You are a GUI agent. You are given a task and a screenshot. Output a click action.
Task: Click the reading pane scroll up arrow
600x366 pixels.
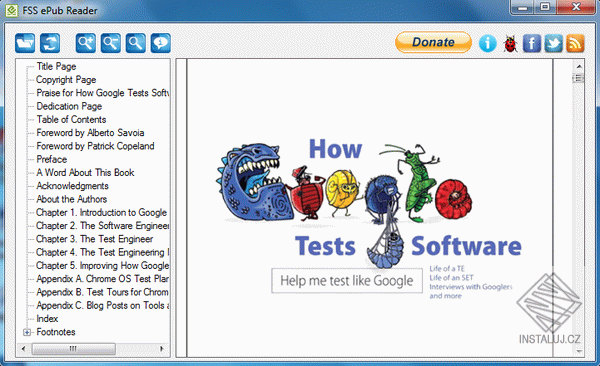[579, 66]
